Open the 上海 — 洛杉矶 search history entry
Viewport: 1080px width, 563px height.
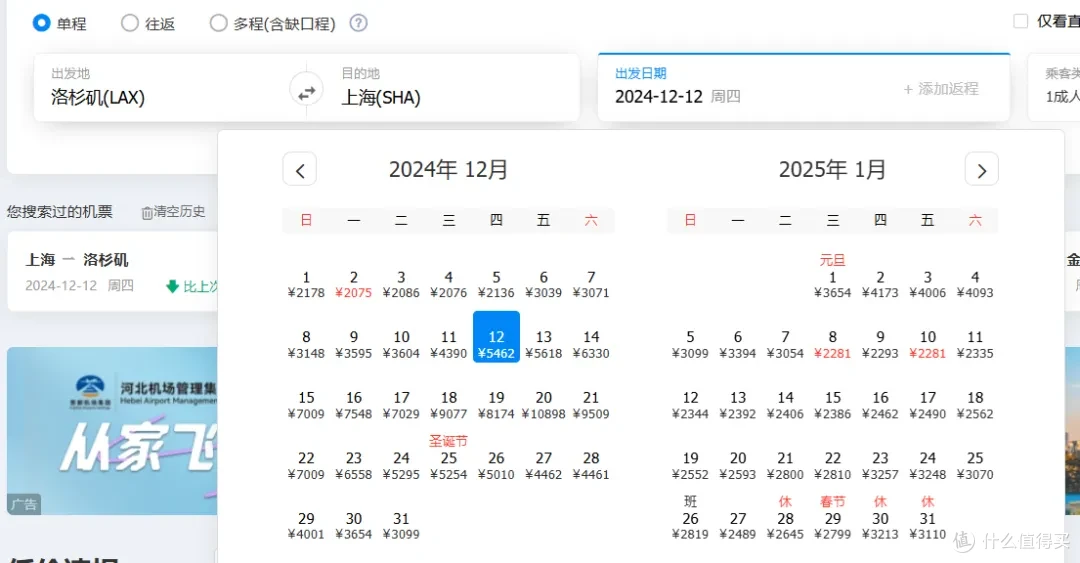112,272
